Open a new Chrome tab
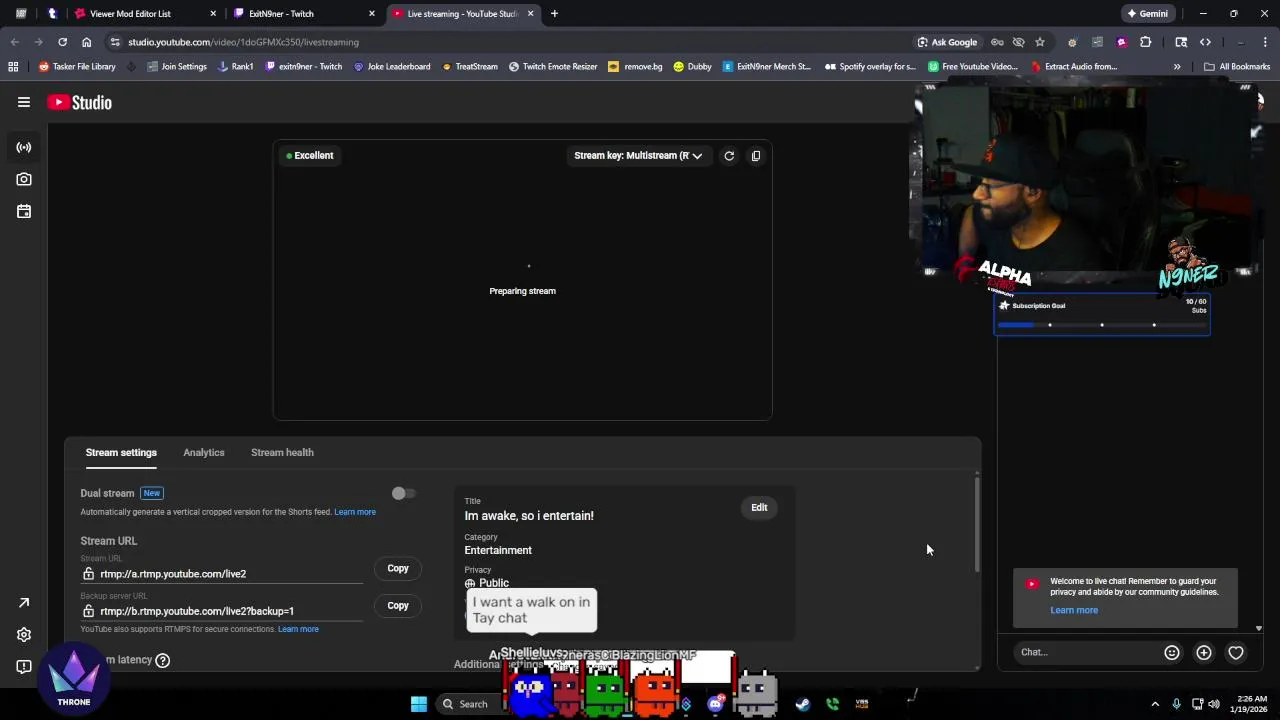Viewport: 1280px width, 720px height. tap(554, 14)
